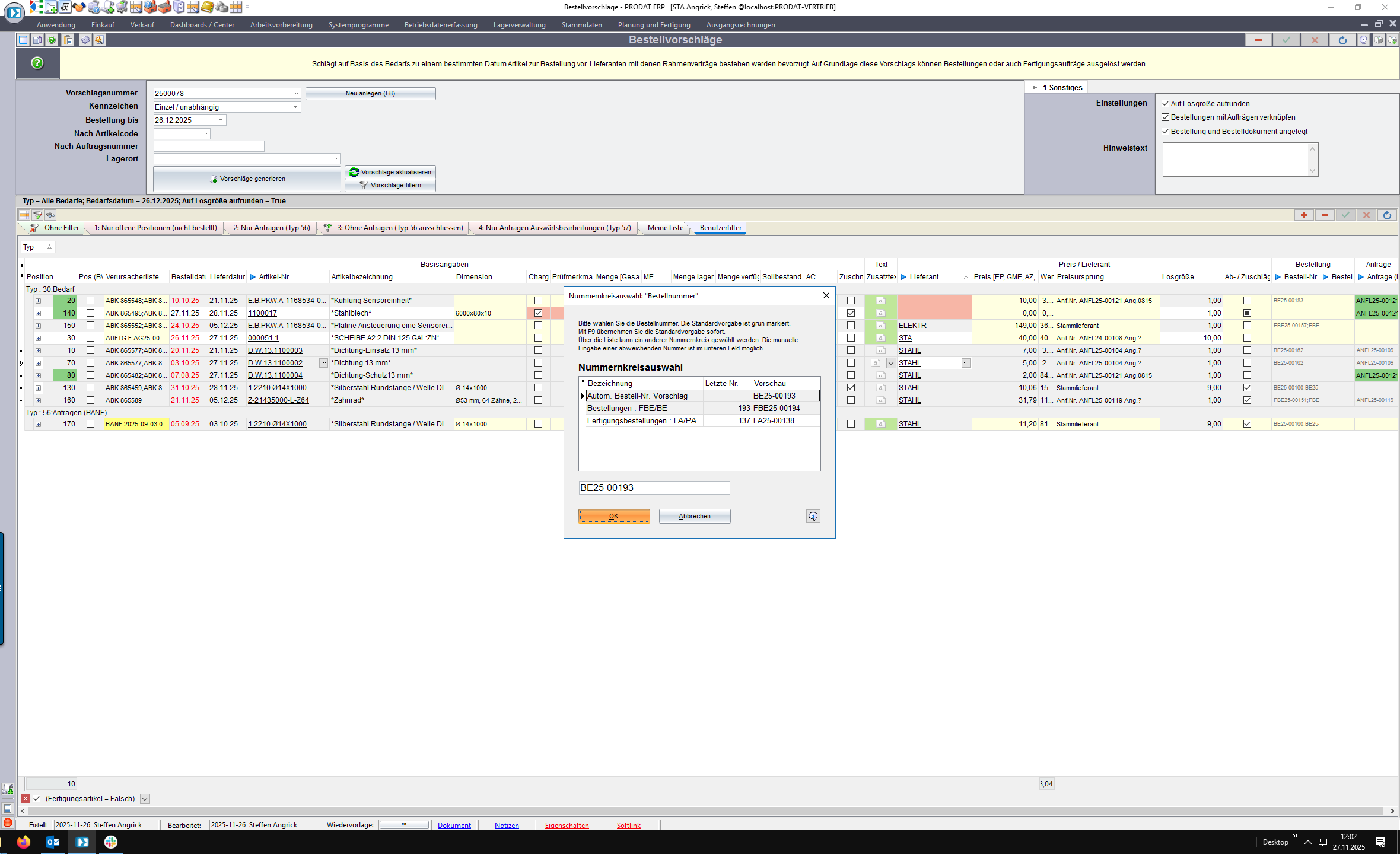
Task: Uncheck Auf Losgröße aufrunden
Action: (x=1165, y=104)
